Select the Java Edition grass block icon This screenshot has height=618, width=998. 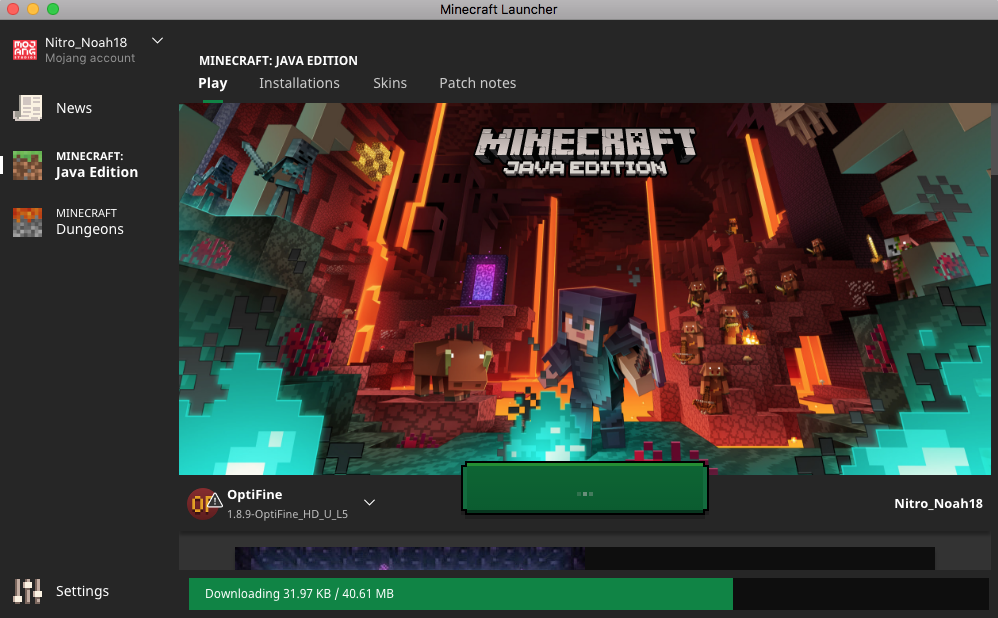point(27,165)
